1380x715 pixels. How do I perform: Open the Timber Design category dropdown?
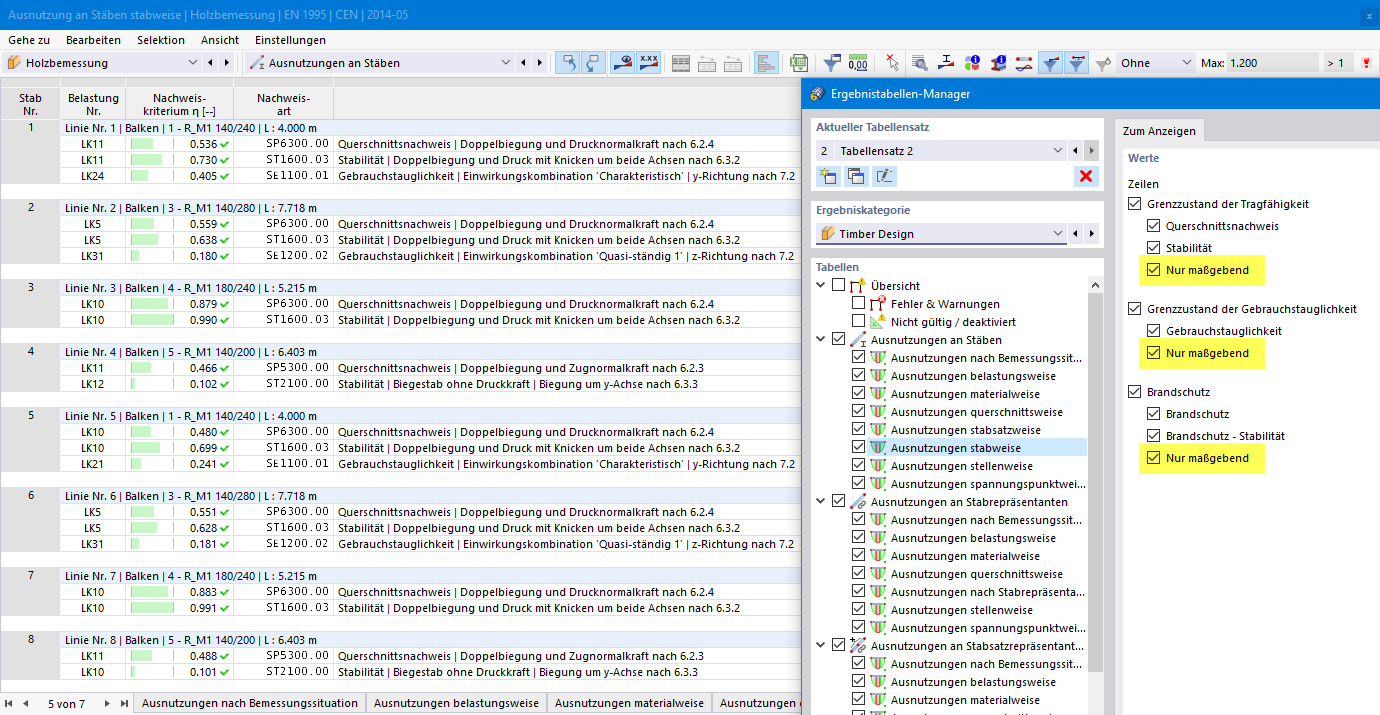(x=1058, y=234)
